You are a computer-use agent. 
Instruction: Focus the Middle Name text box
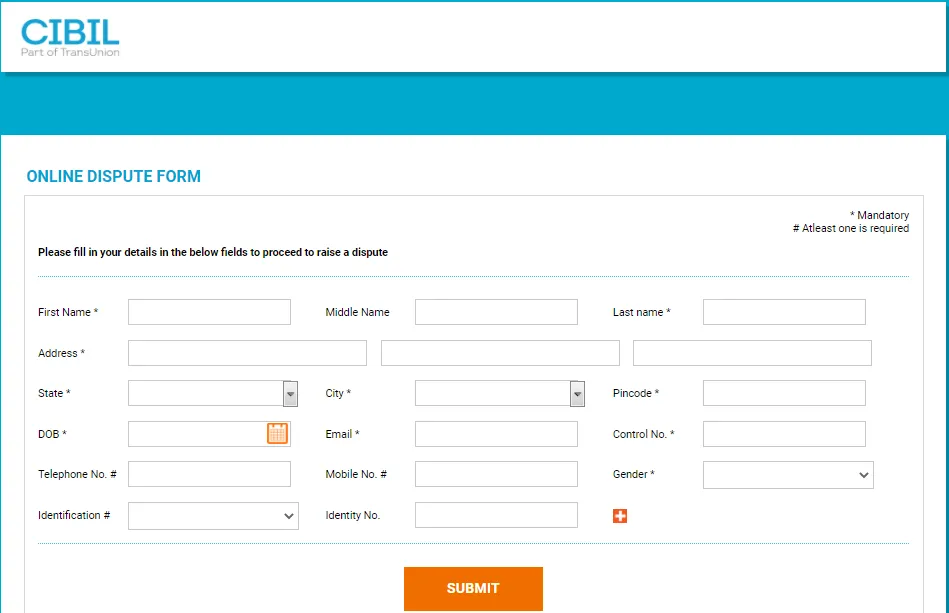pyautogui.click(x=496, y=312)
